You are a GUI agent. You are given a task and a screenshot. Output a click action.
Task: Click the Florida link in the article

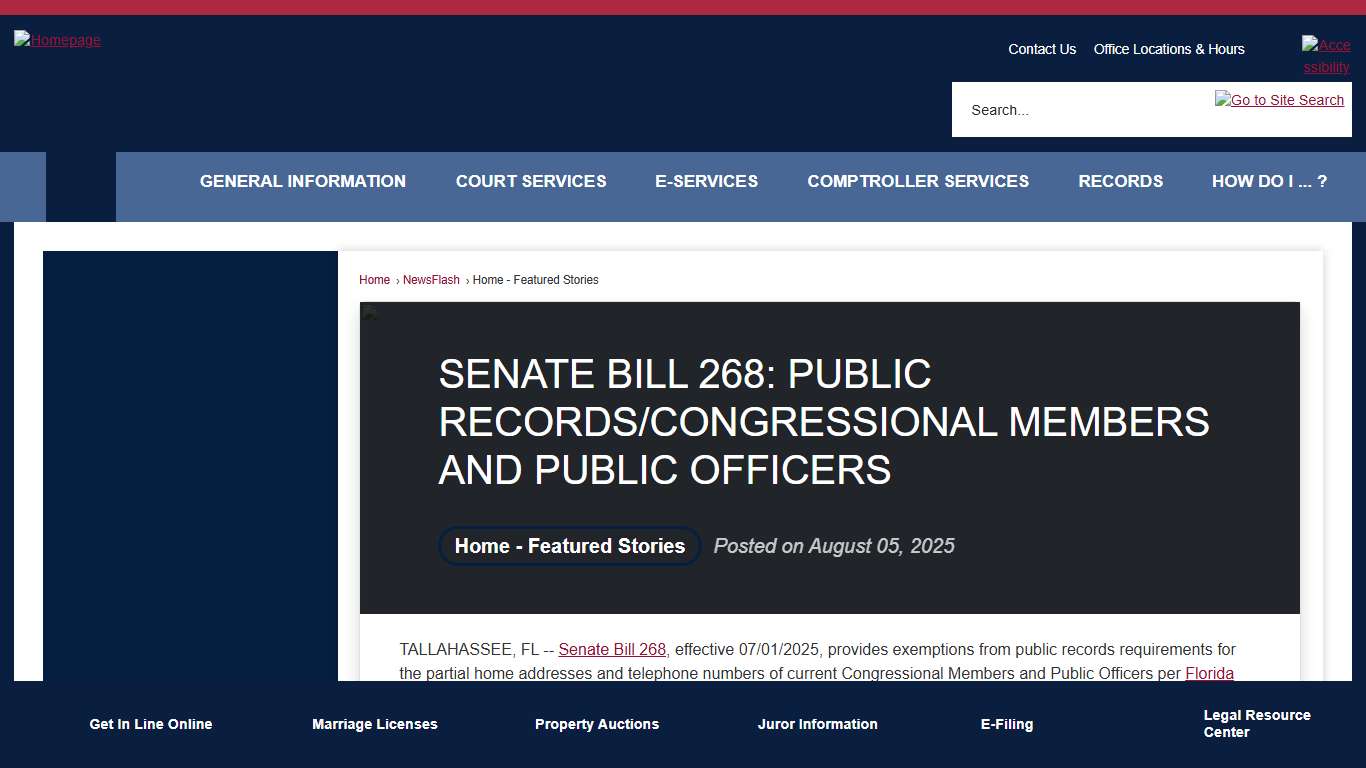1208,673
